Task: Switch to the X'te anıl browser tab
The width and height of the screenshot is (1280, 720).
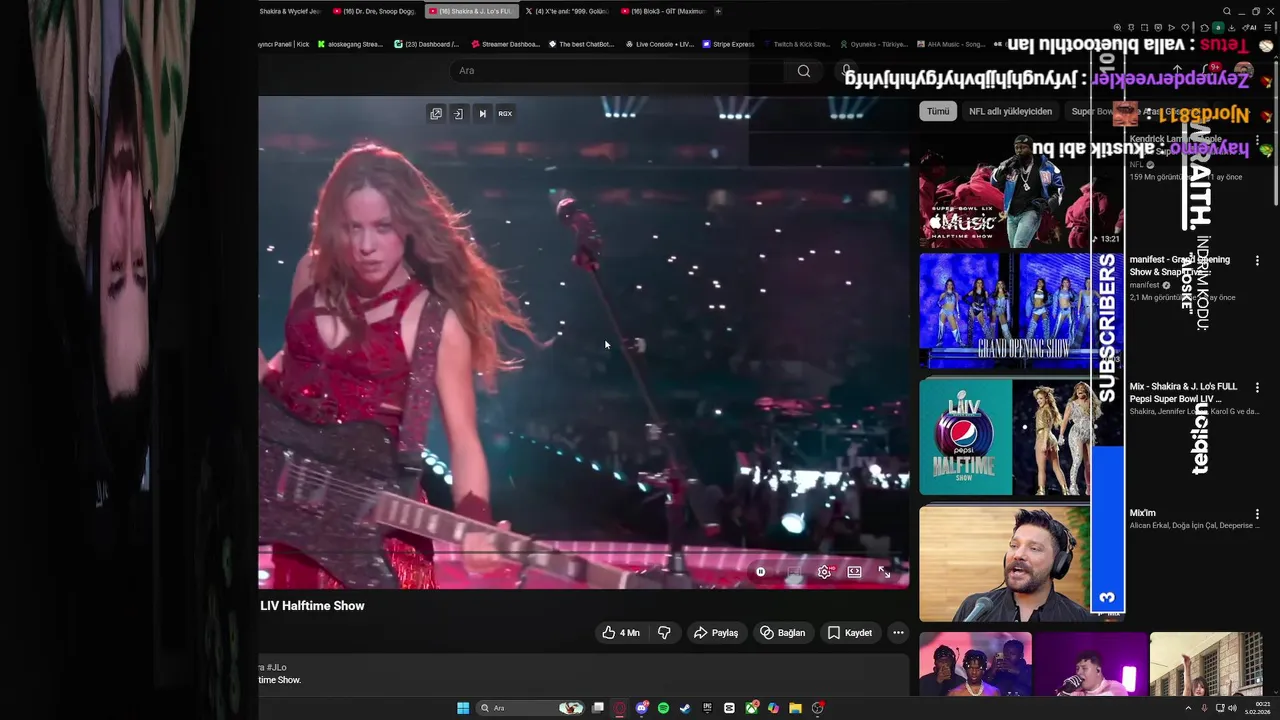Action: 566,11
